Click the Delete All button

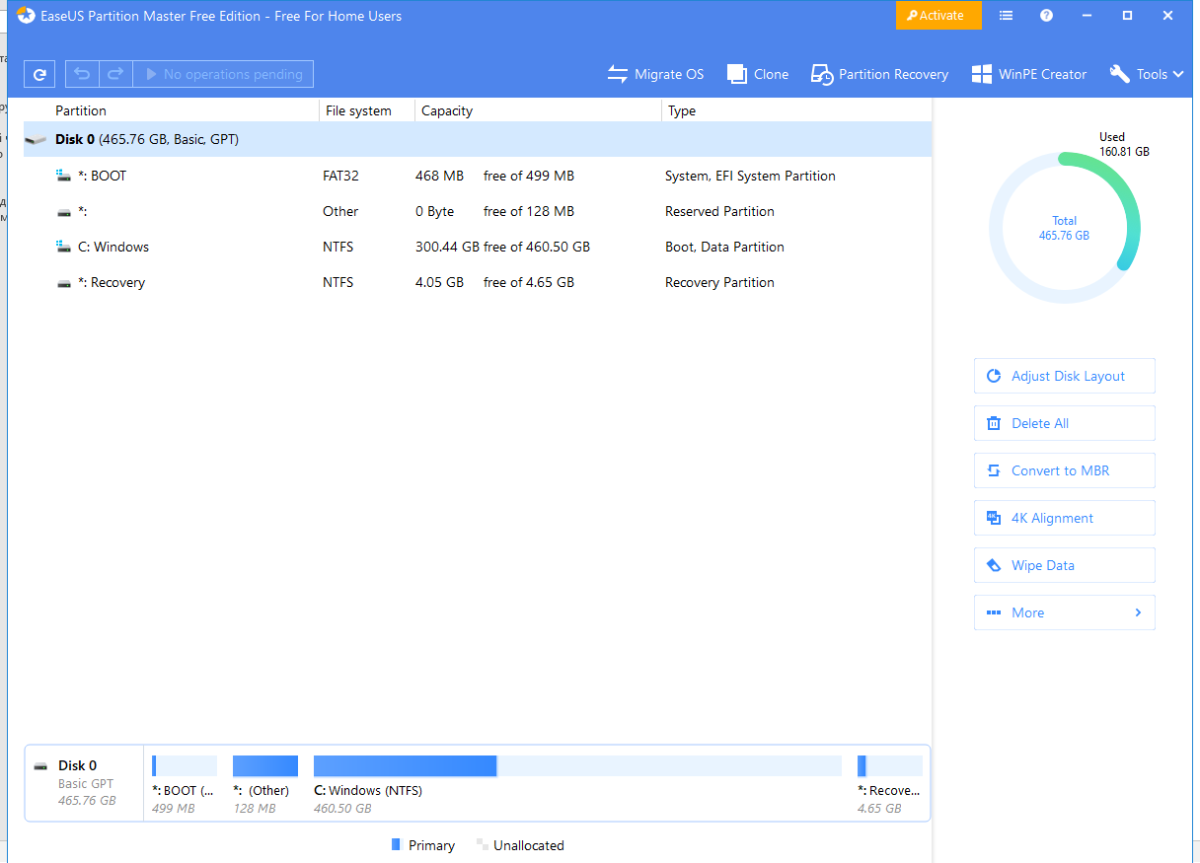click(x=1064, y=423)
